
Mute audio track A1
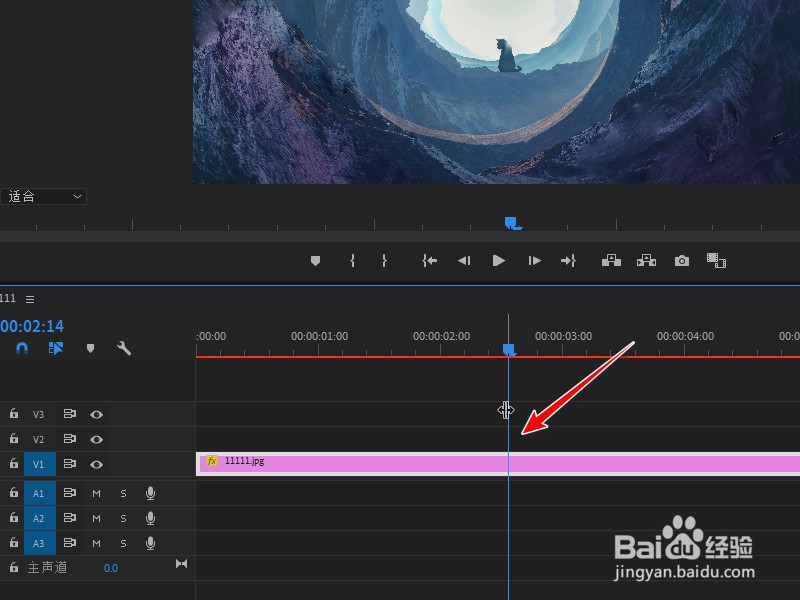pos(96,493)
